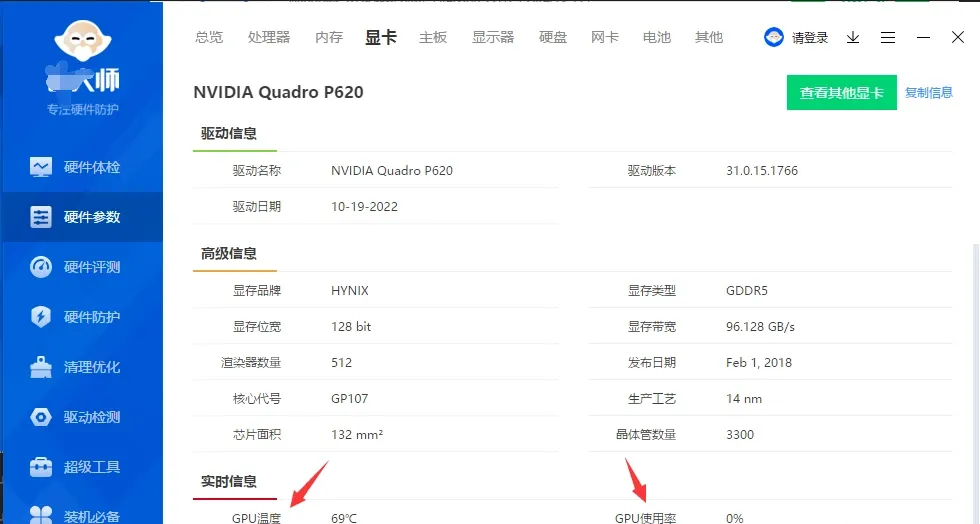
Task: Click the 复制信息 link
Action: [929, 93]
